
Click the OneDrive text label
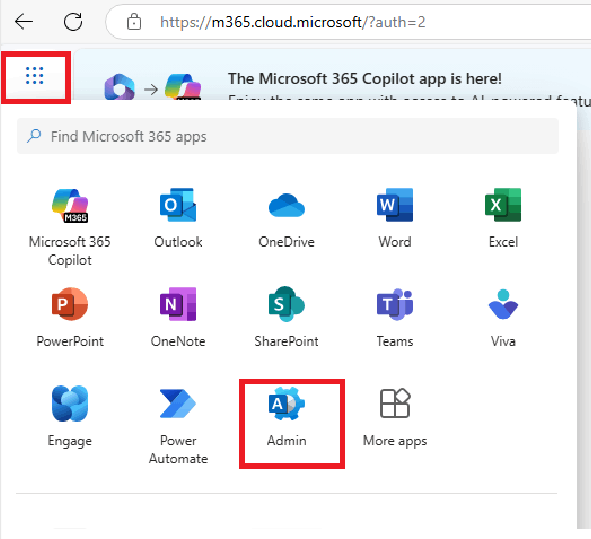(286, 242)
